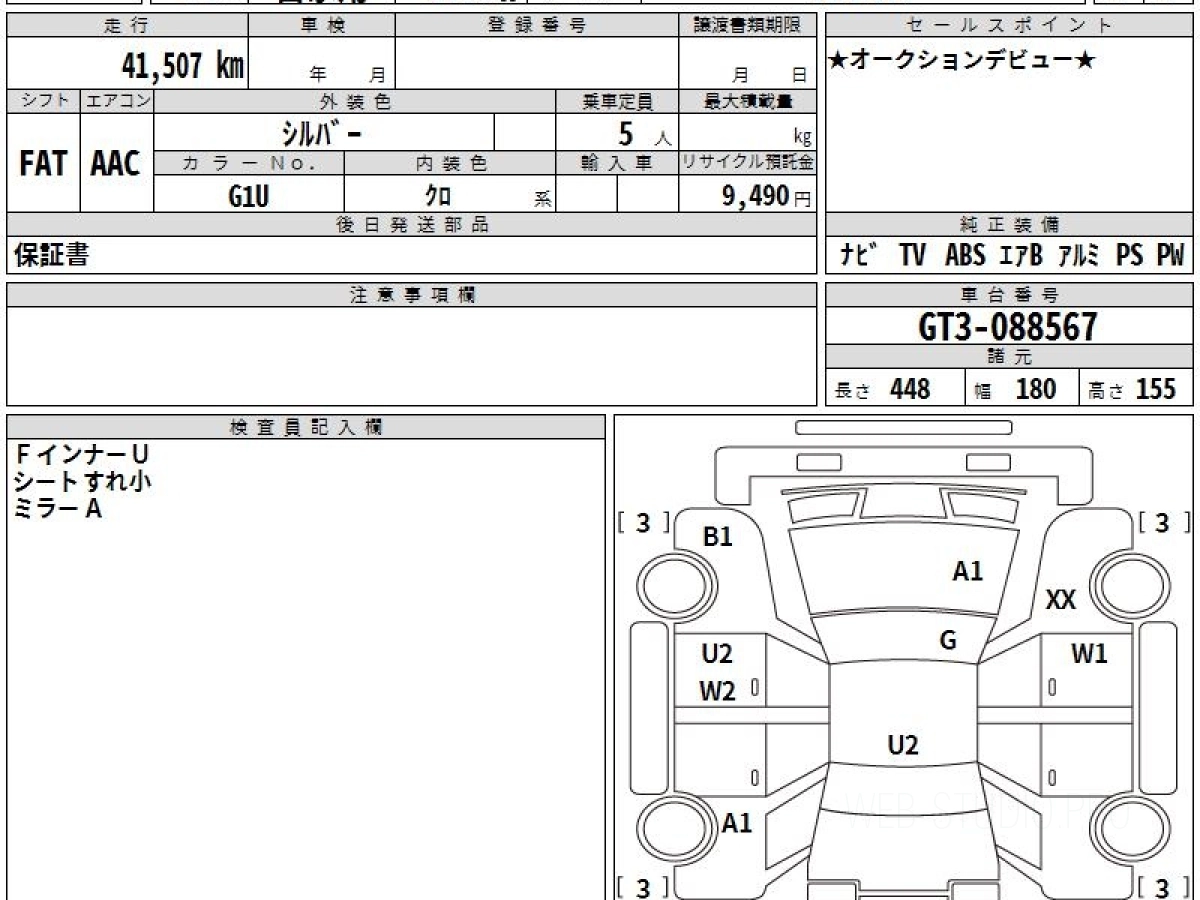
Task: Select the length value 448
Action: tap(909, 389)
